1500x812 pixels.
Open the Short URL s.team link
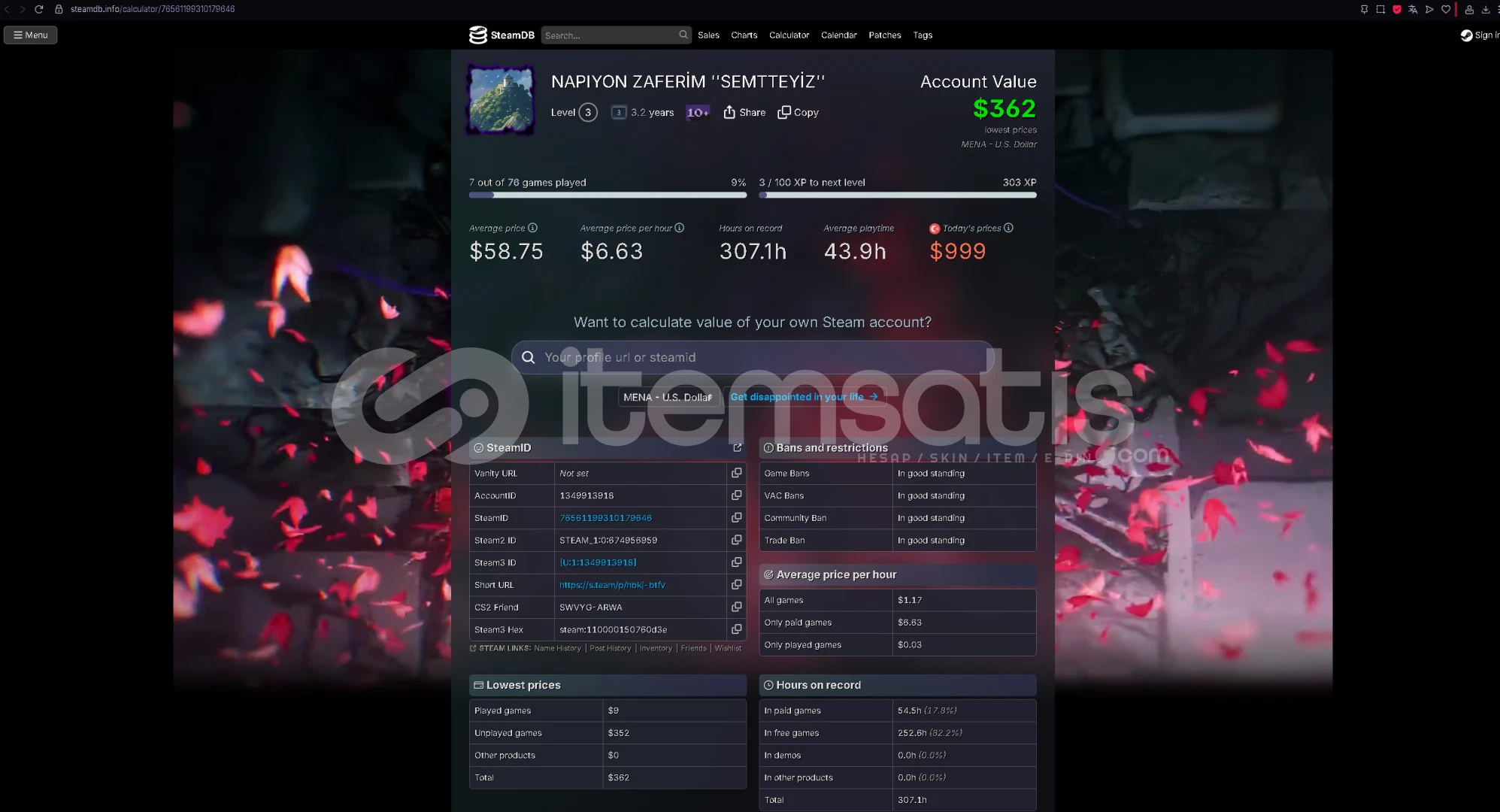point(612,585)
